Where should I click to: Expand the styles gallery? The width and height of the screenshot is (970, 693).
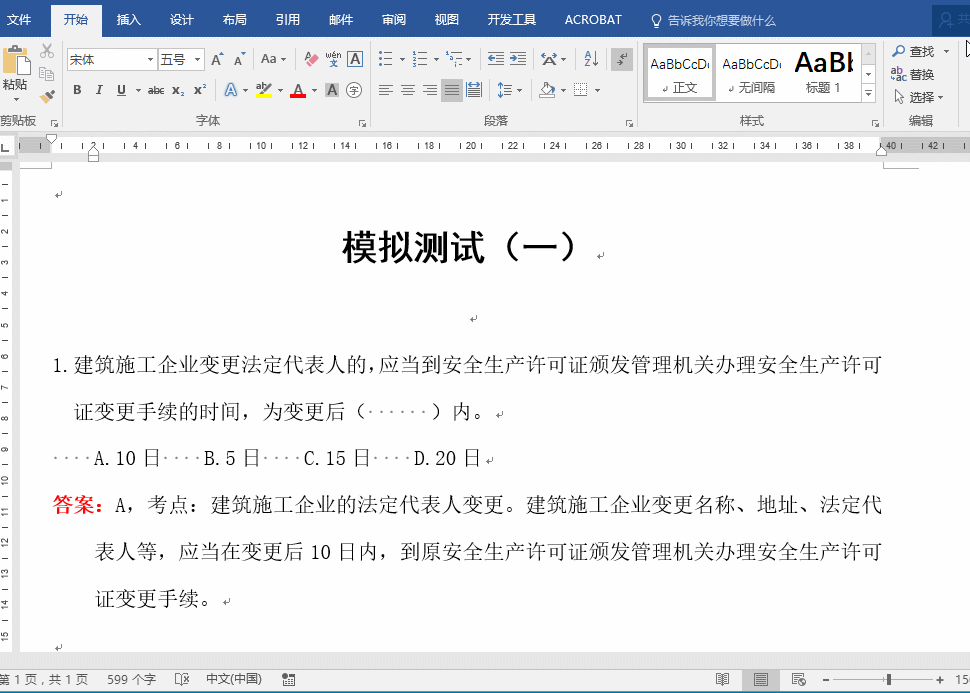pyautogui.click(x=869, y=93)
